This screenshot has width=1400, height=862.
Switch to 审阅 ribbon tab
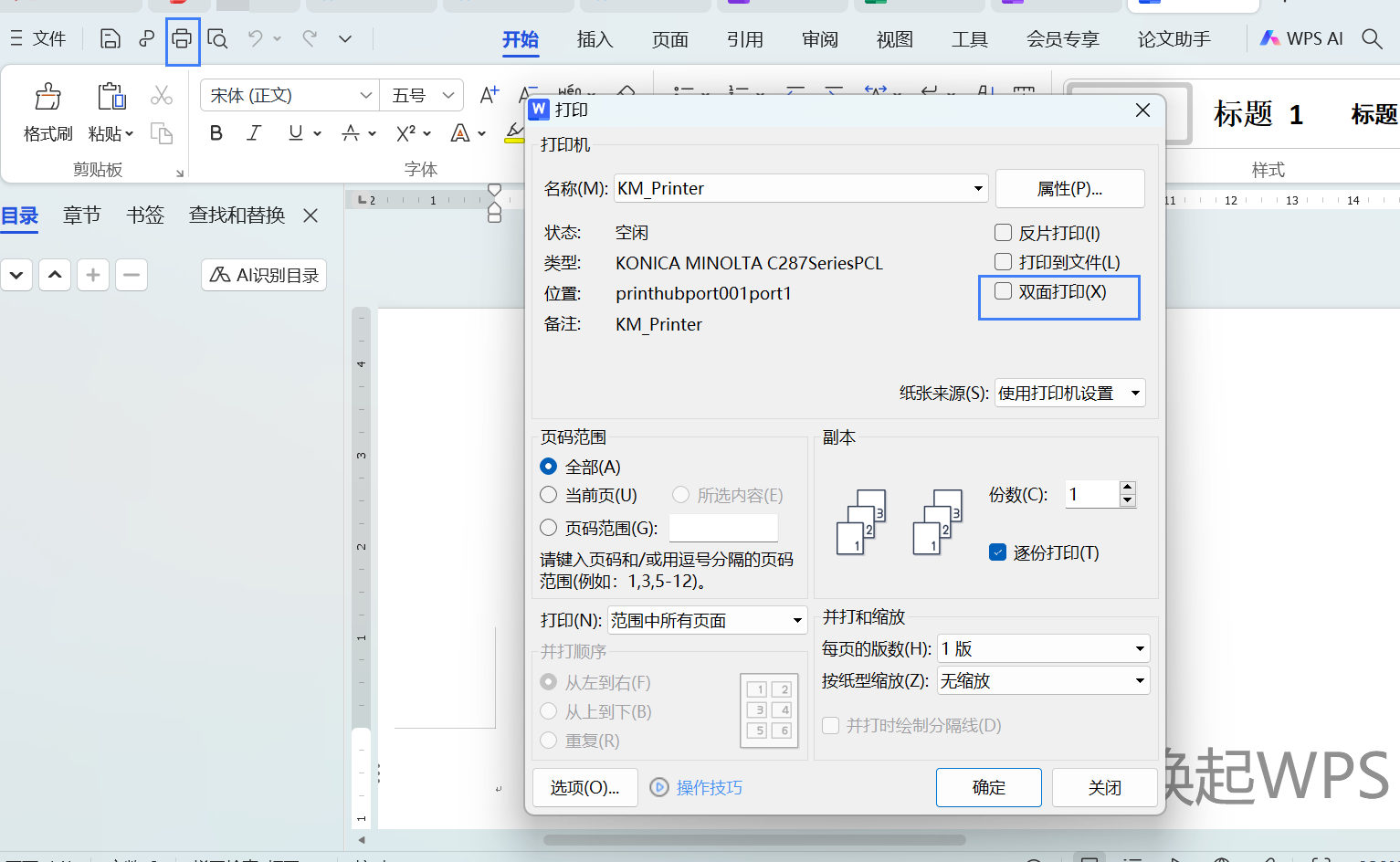819,39
